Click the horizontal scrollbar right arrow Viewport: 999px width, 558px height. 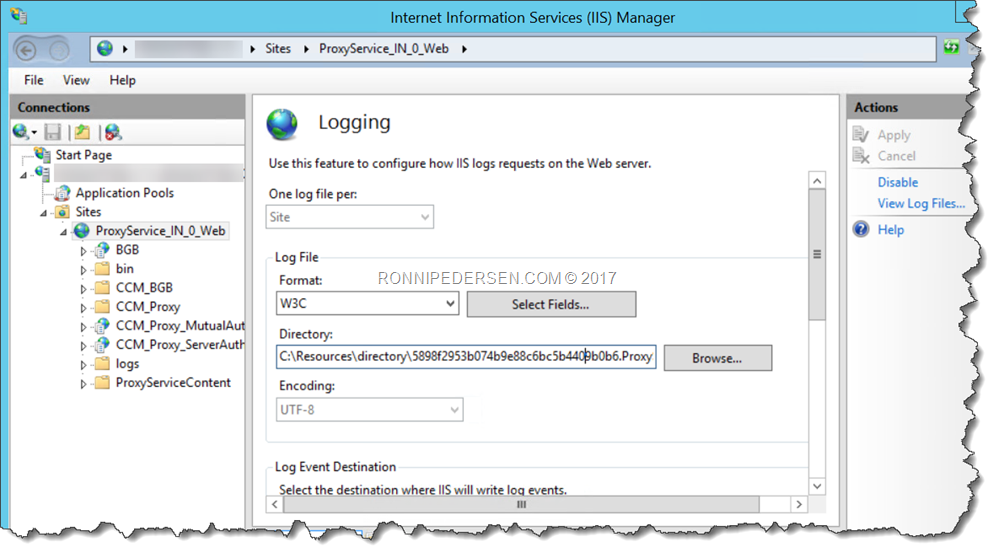[x=799, y=504]
